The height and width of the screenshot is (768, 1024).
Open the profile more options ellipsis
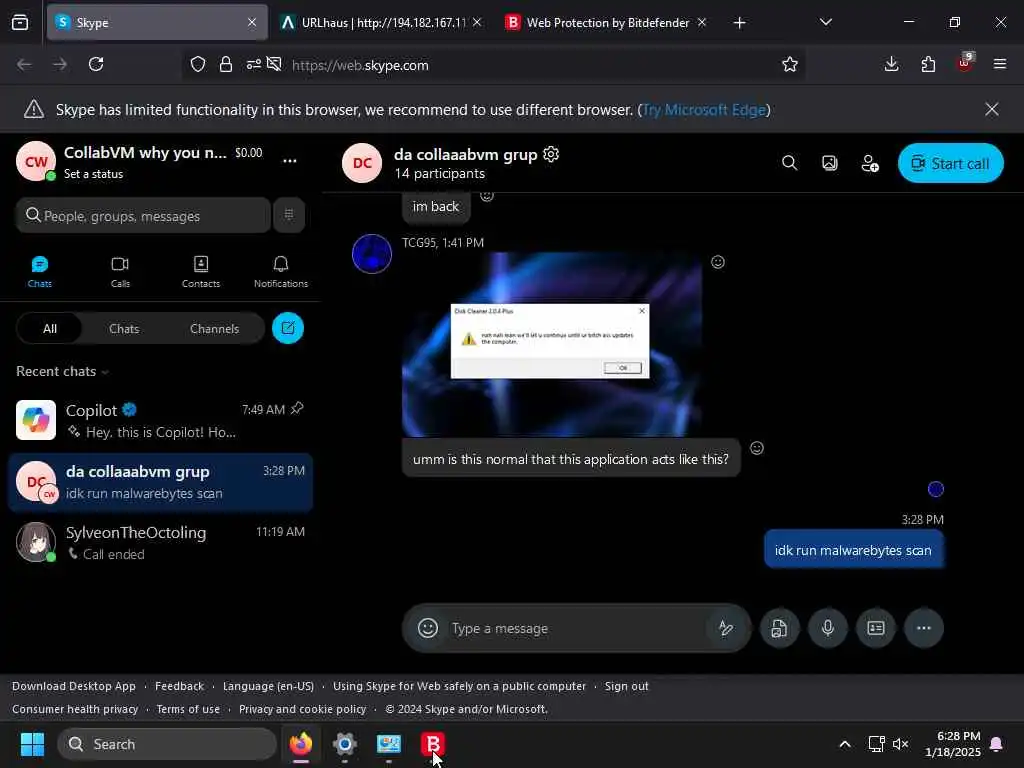289,161
